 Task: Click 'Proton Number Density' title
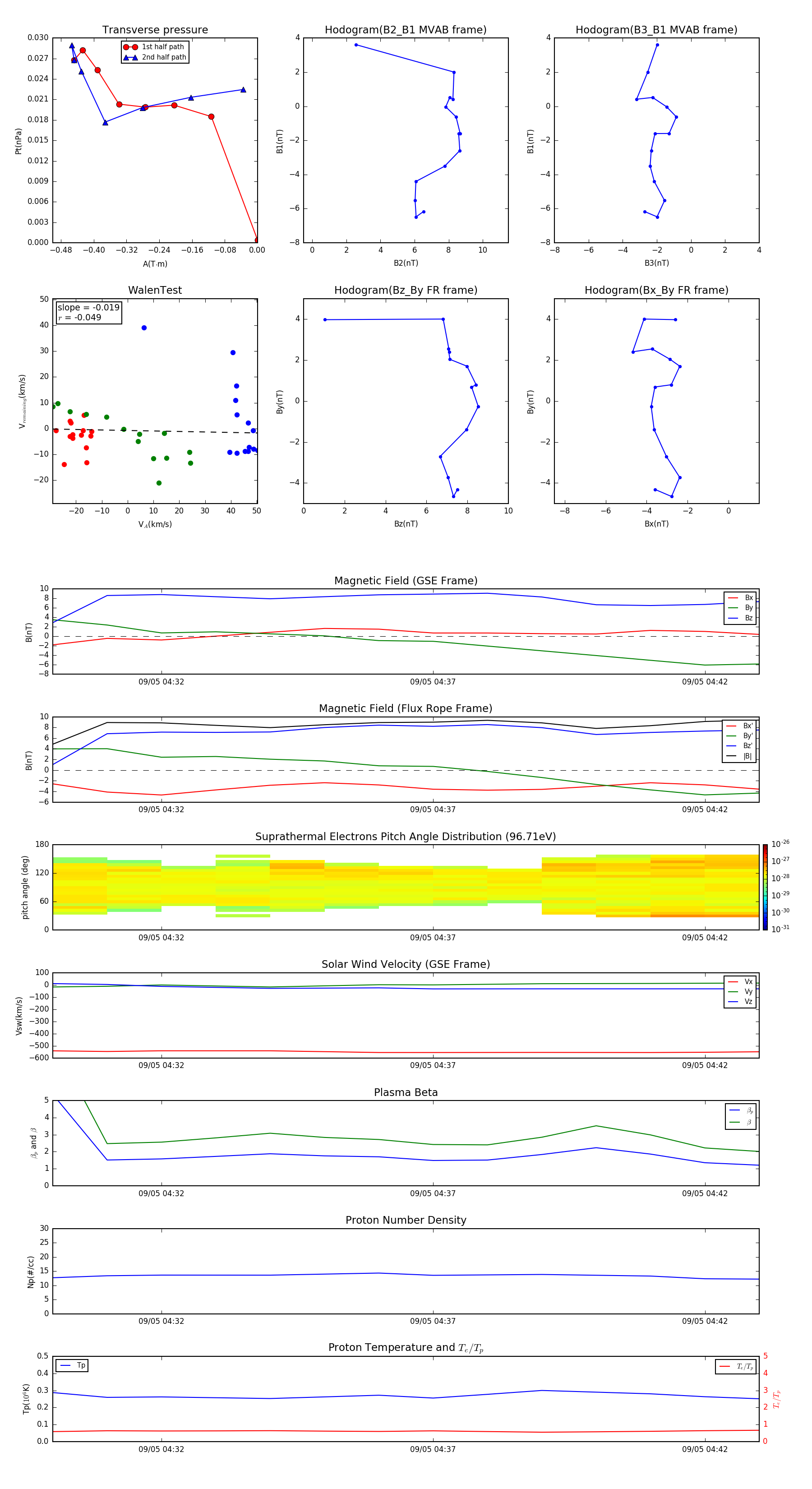click(406, 1220)
